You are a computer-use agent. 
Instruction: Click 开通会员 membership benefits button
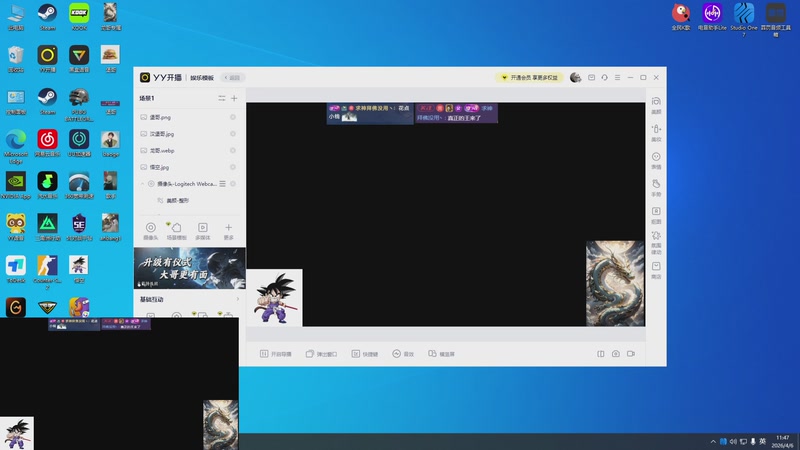click(x=530, y=78)
